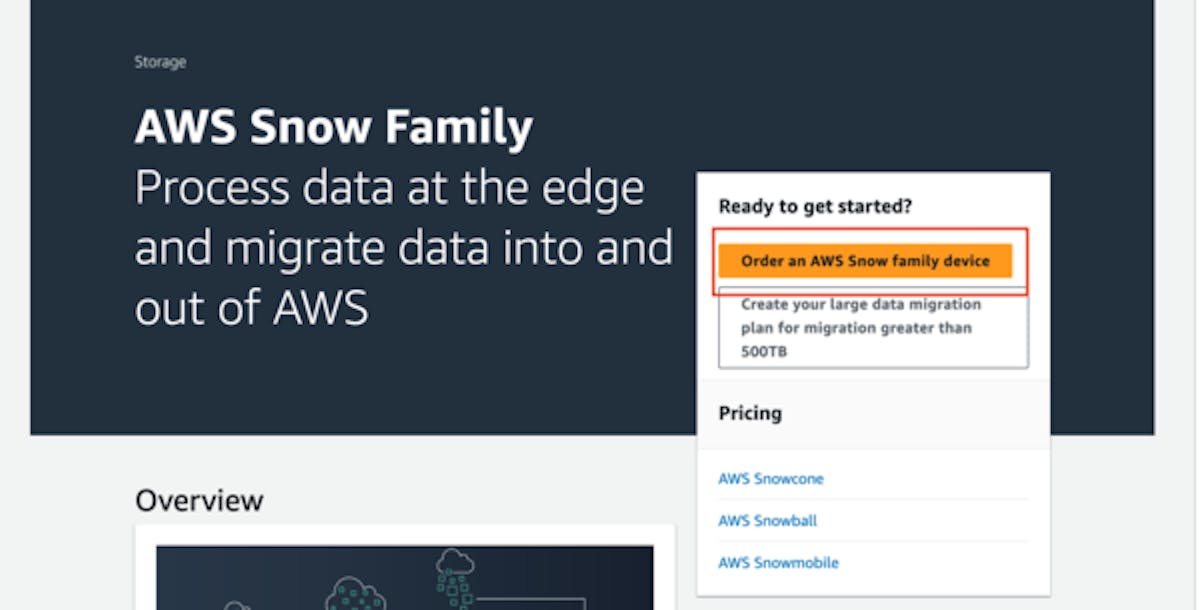The image size is (1200, 610).
Task: Click the Pricing section heading
Action: pos(750,413)
